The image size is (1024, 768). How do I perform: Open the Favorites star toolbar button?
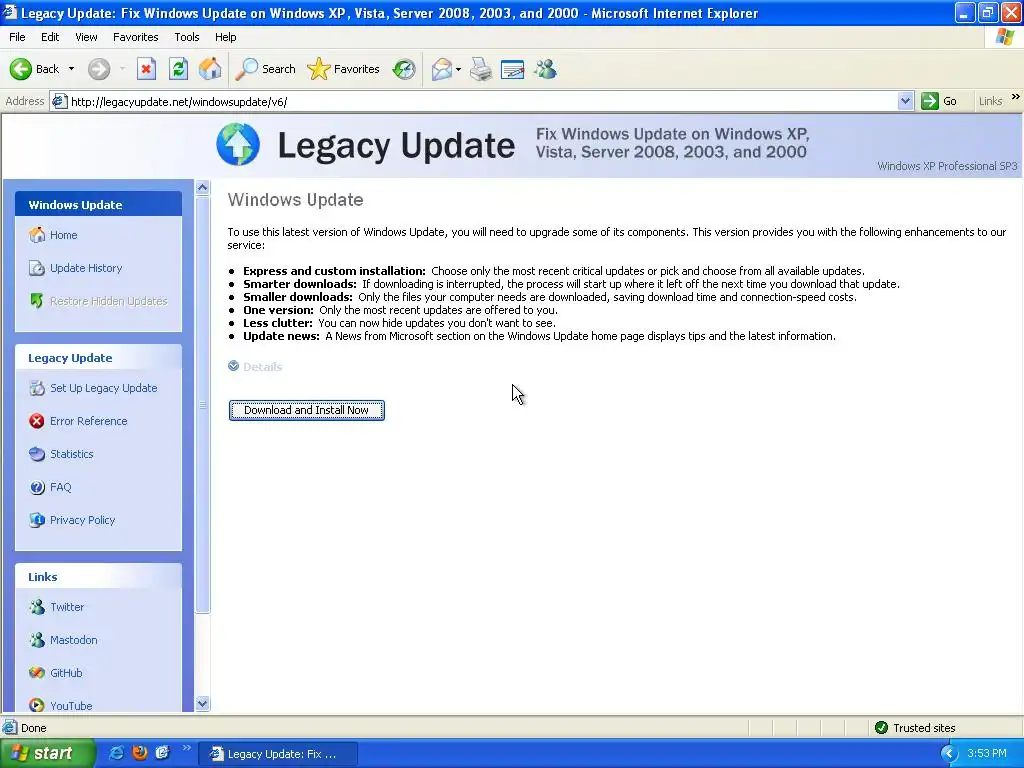point(344,69)
